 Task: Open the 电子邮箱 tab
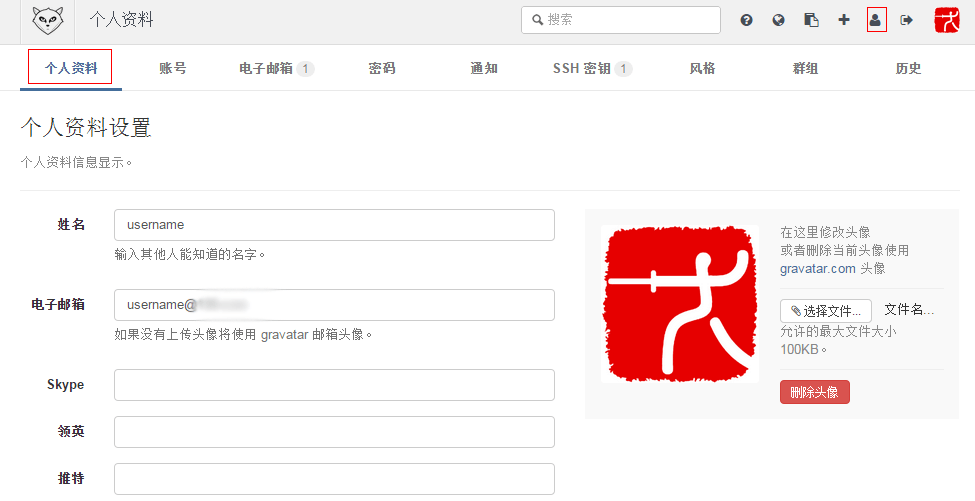point(275,69)
